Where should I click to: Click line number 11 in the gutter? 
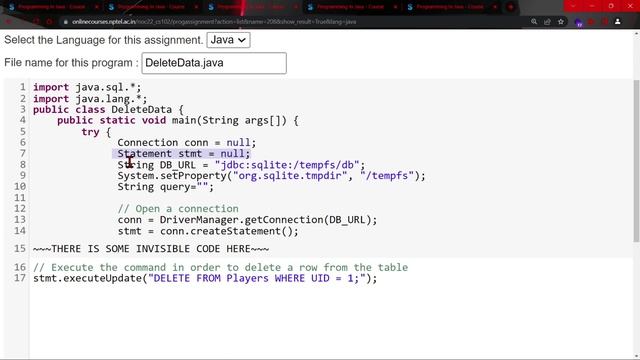click(x=20, y=198)
